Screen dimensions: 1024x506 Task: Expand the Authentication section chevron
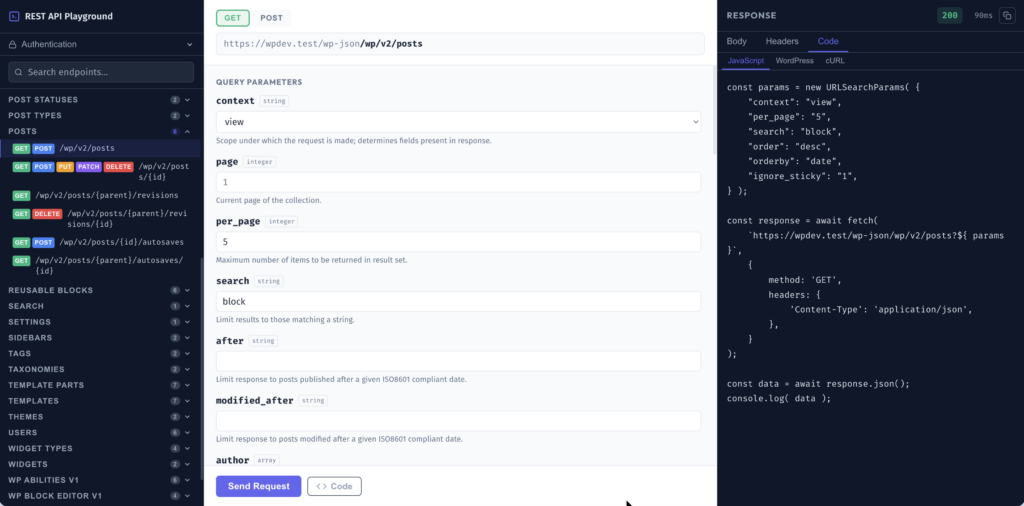click(x=189, y=44)
